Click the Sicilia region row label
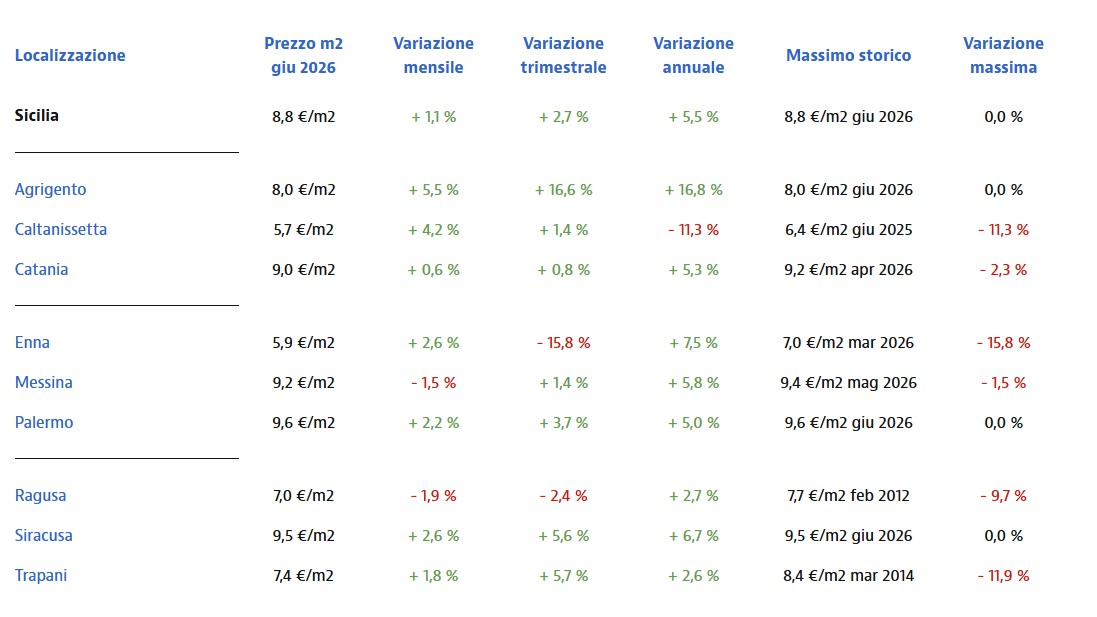 click(x=36, y=115)
